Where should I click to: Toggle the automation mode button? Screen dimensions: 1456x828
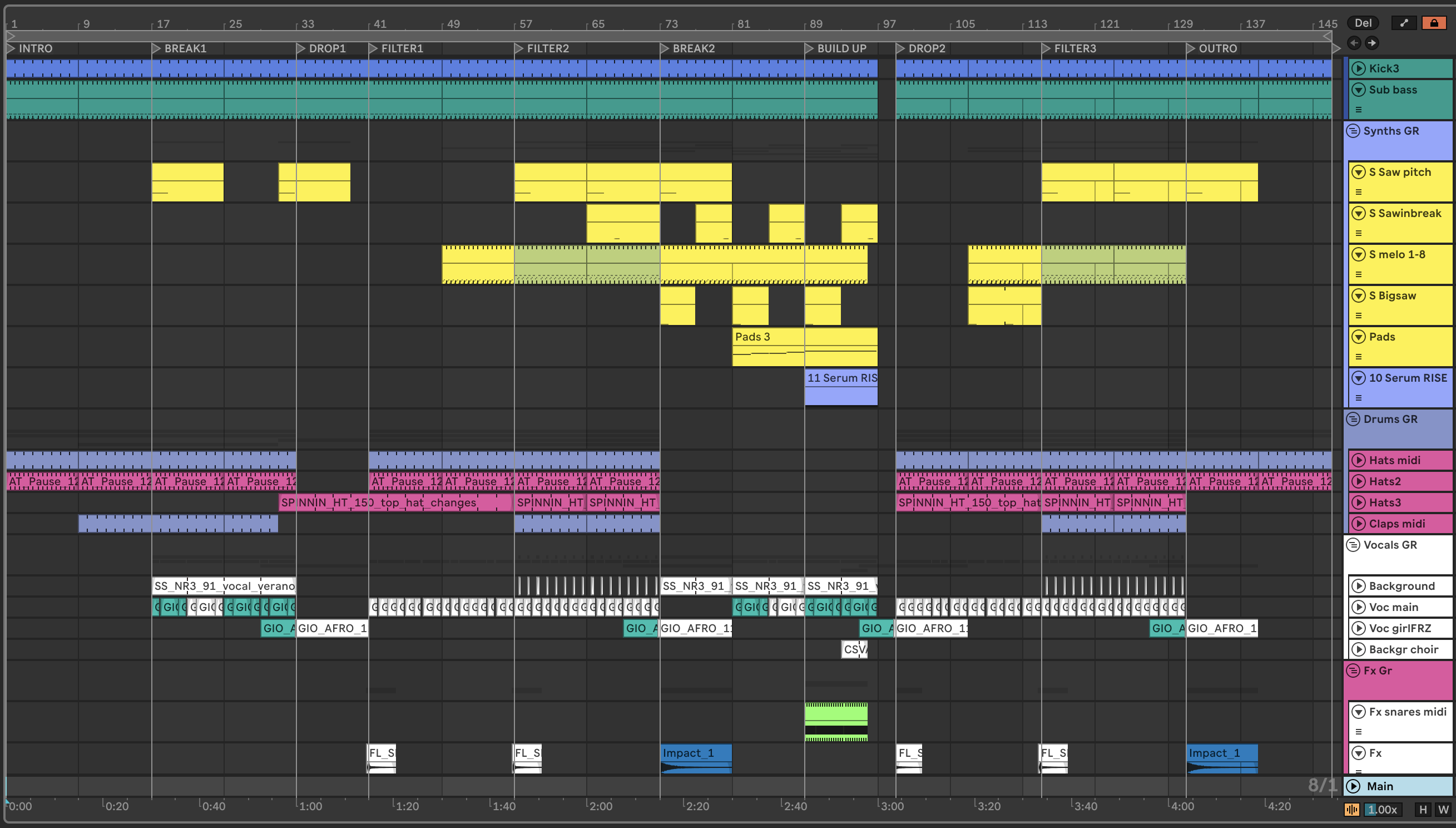(x=1404, y=23)
